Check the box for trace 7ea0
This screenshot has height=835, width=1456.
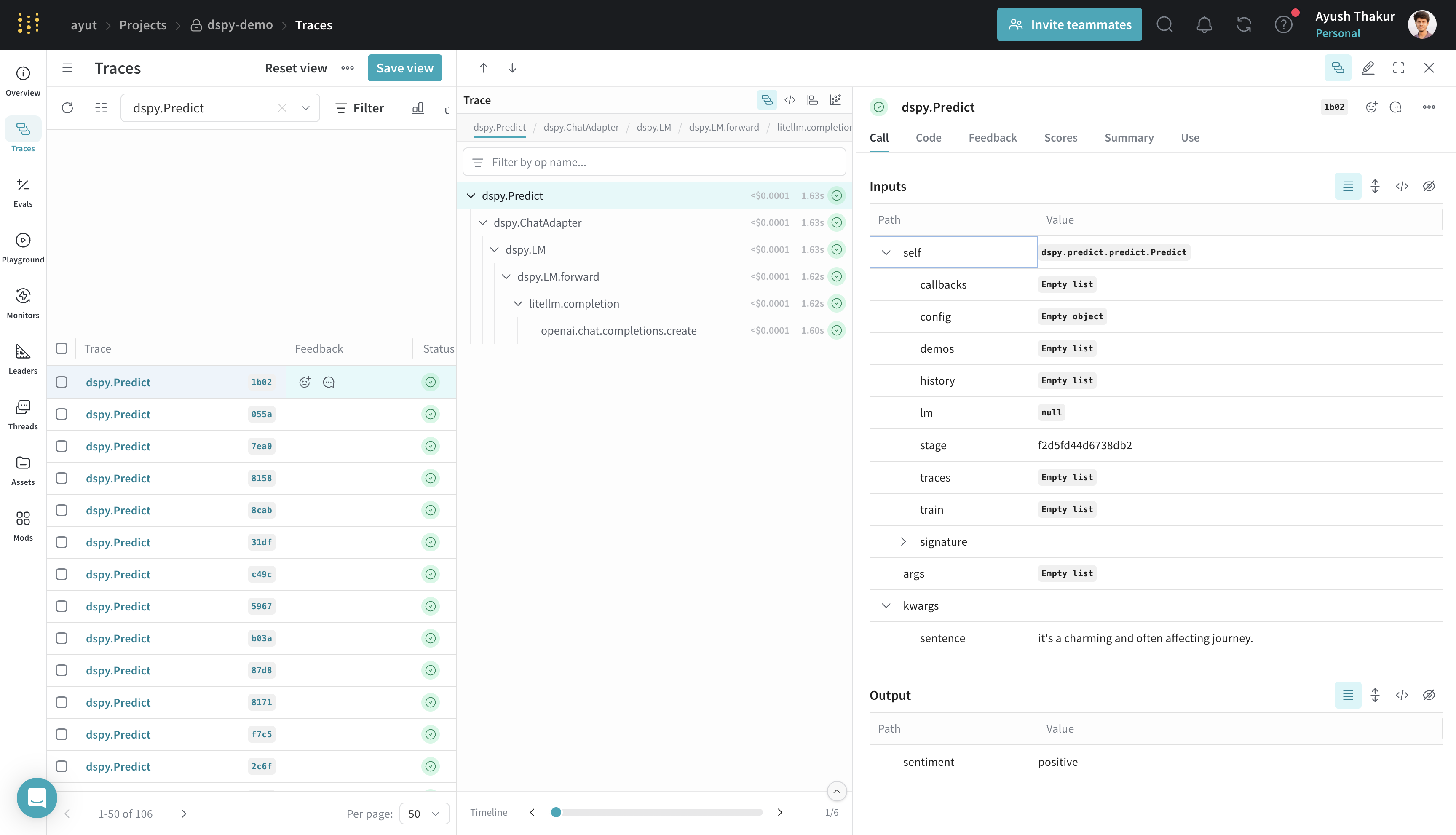[62, 446]
